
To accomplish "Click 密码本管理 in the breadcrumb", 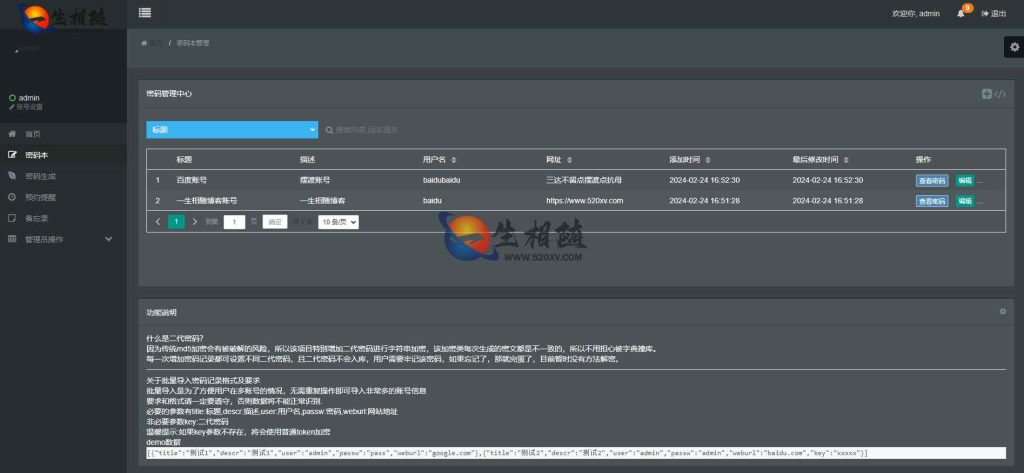I will click(x=193, y=43).
